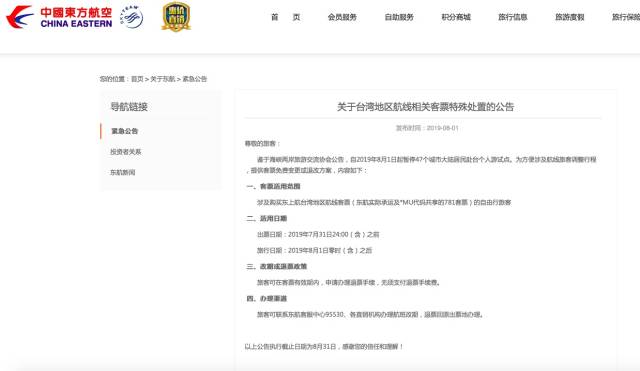Click the 导航链接 sidebar heading
The height and width of the screenshot is (371, 640).
[x=129, y=107]
